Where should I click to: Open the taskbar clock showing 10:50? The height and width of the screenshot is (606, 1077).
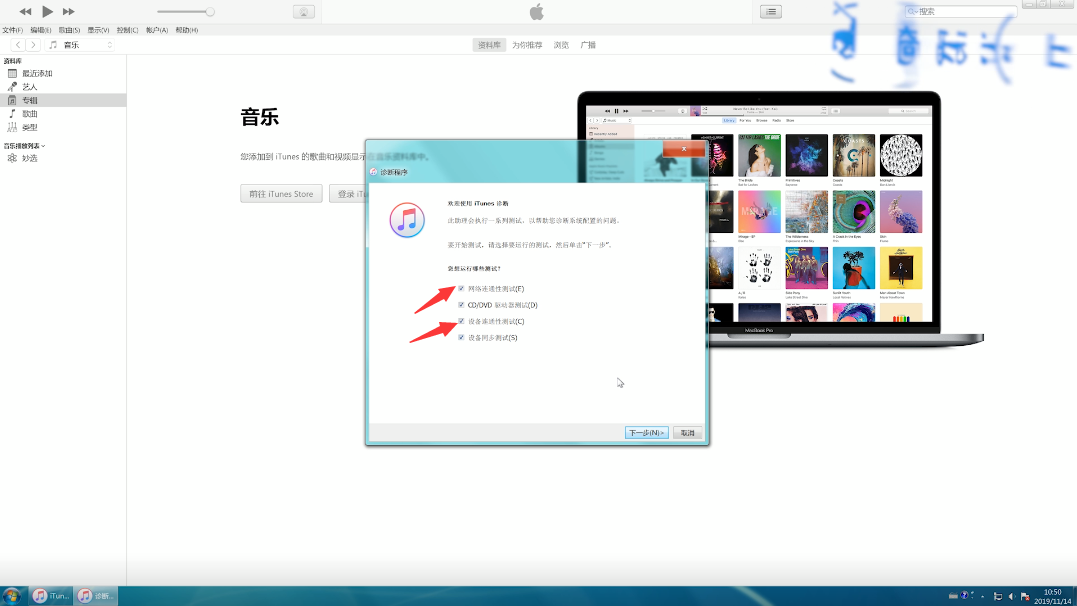[x=1052, y=596]
